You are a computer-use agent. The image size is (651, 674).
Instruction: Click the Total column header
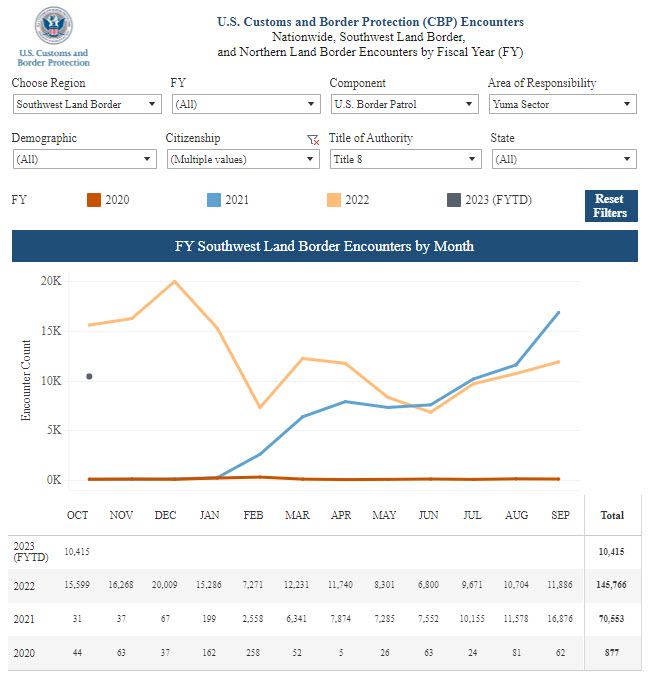[x=611, y=515]
